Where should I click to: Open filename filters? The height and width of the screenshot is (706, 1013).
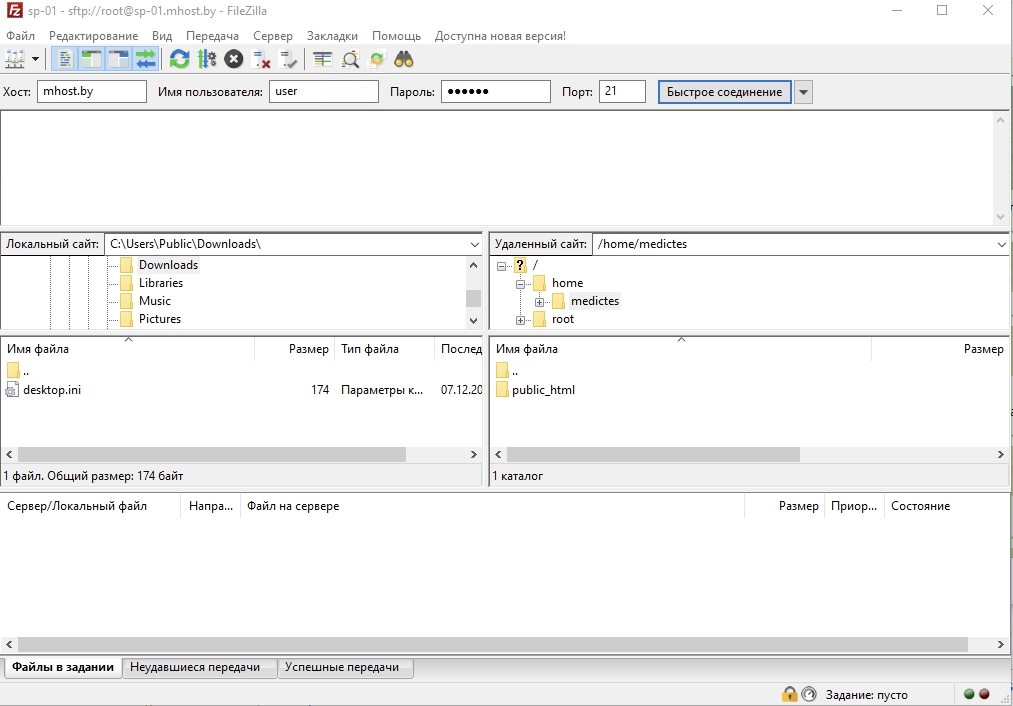point(349,59)
